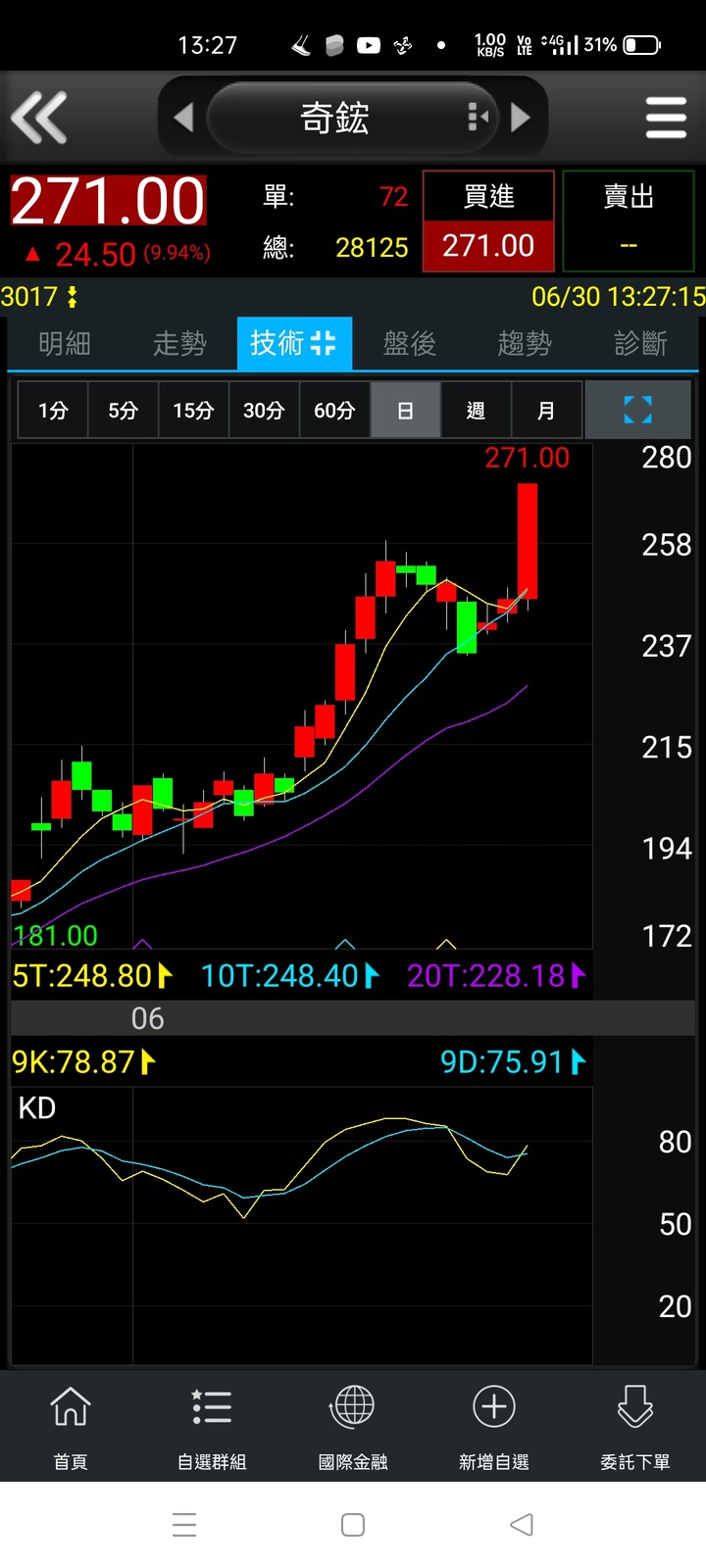The width and height of the screenshot is (706, 1568).
Task: Select the 日 daily chart interval
Action: coord(405,410)
